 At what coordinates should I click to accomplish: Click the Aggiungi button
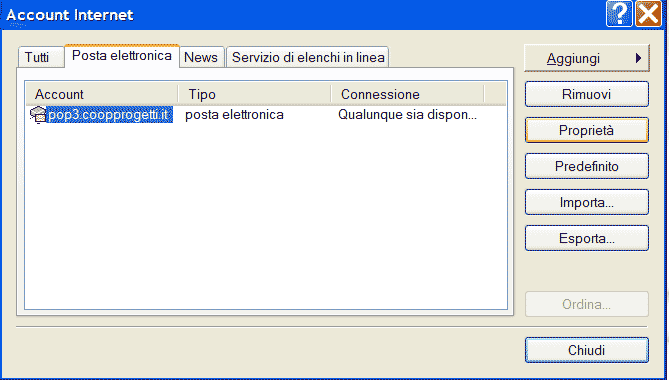coord(587,58)
